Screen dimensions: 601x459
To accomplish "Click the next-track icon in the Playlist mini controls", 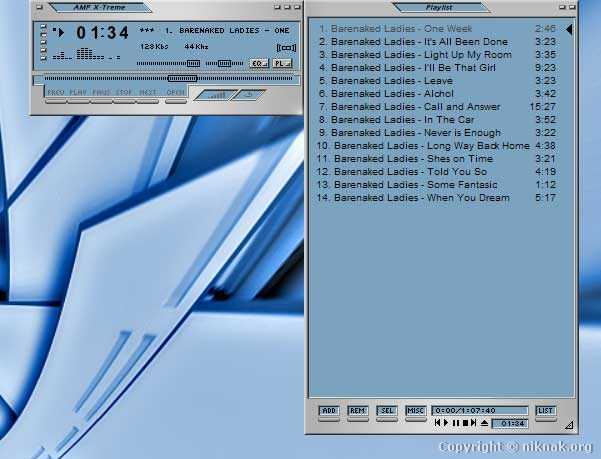I will click(474, 423).
